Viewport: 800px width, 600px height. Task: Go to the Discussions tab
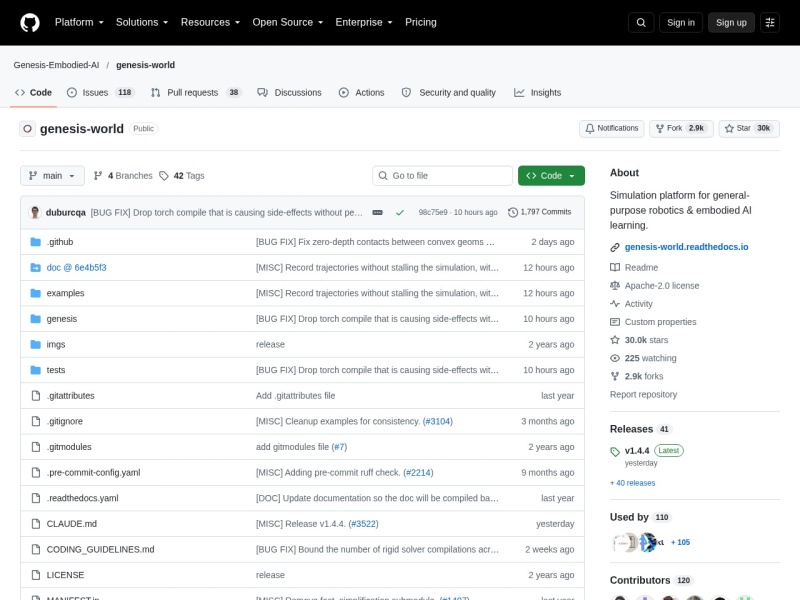289,92
